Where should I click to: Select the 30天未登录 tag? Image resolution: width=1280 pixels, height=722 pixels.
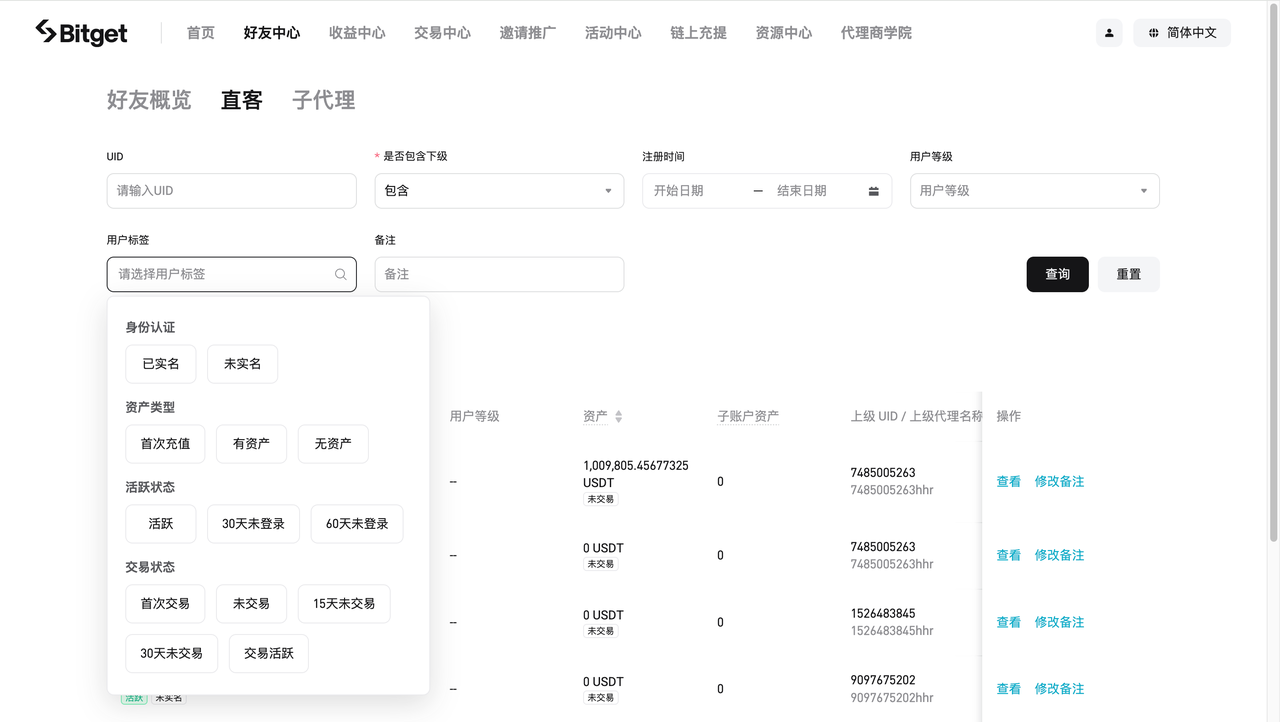coord(253,524)
